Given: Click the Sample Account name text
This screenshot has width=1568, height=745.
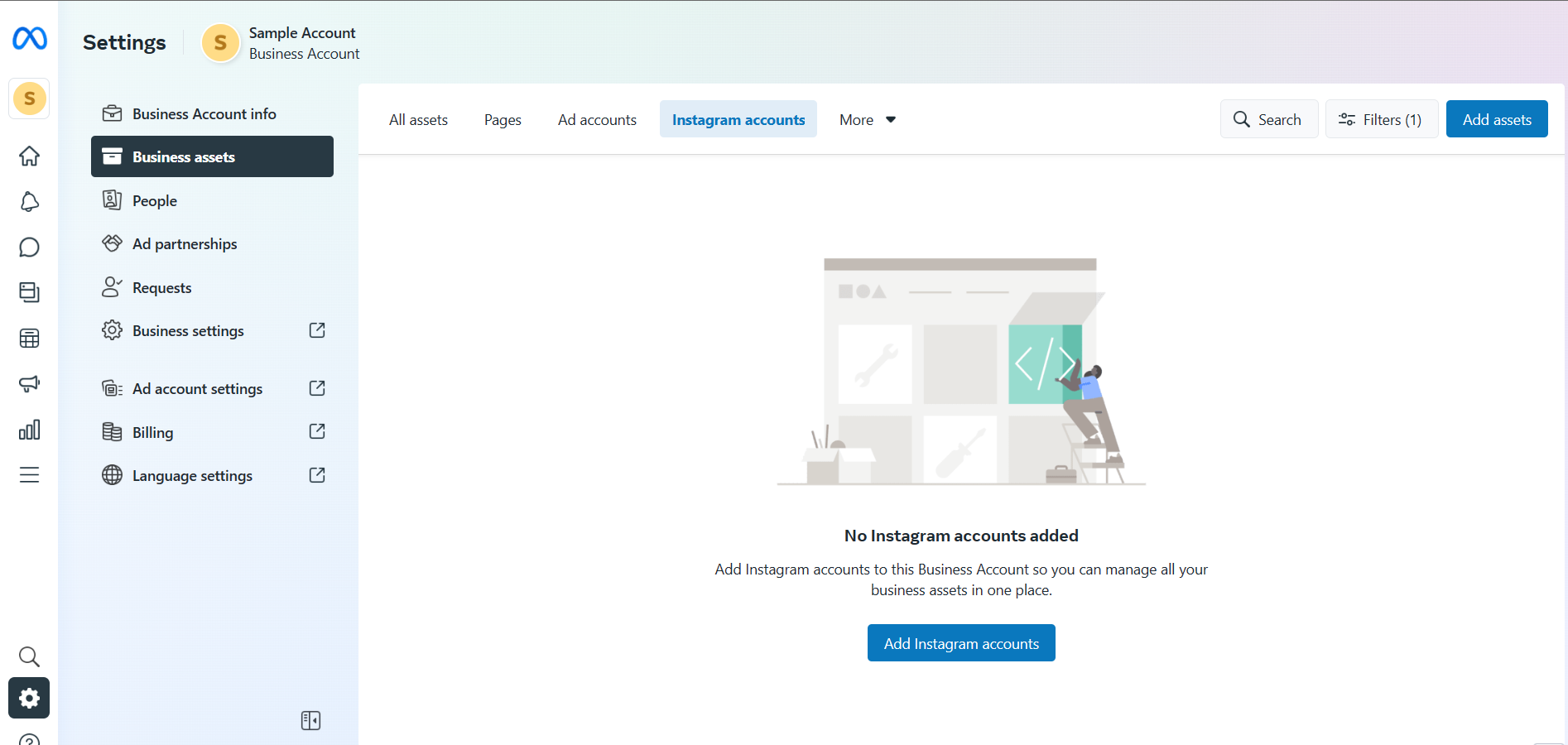Looking at the screenshot, I should [302, 32].
